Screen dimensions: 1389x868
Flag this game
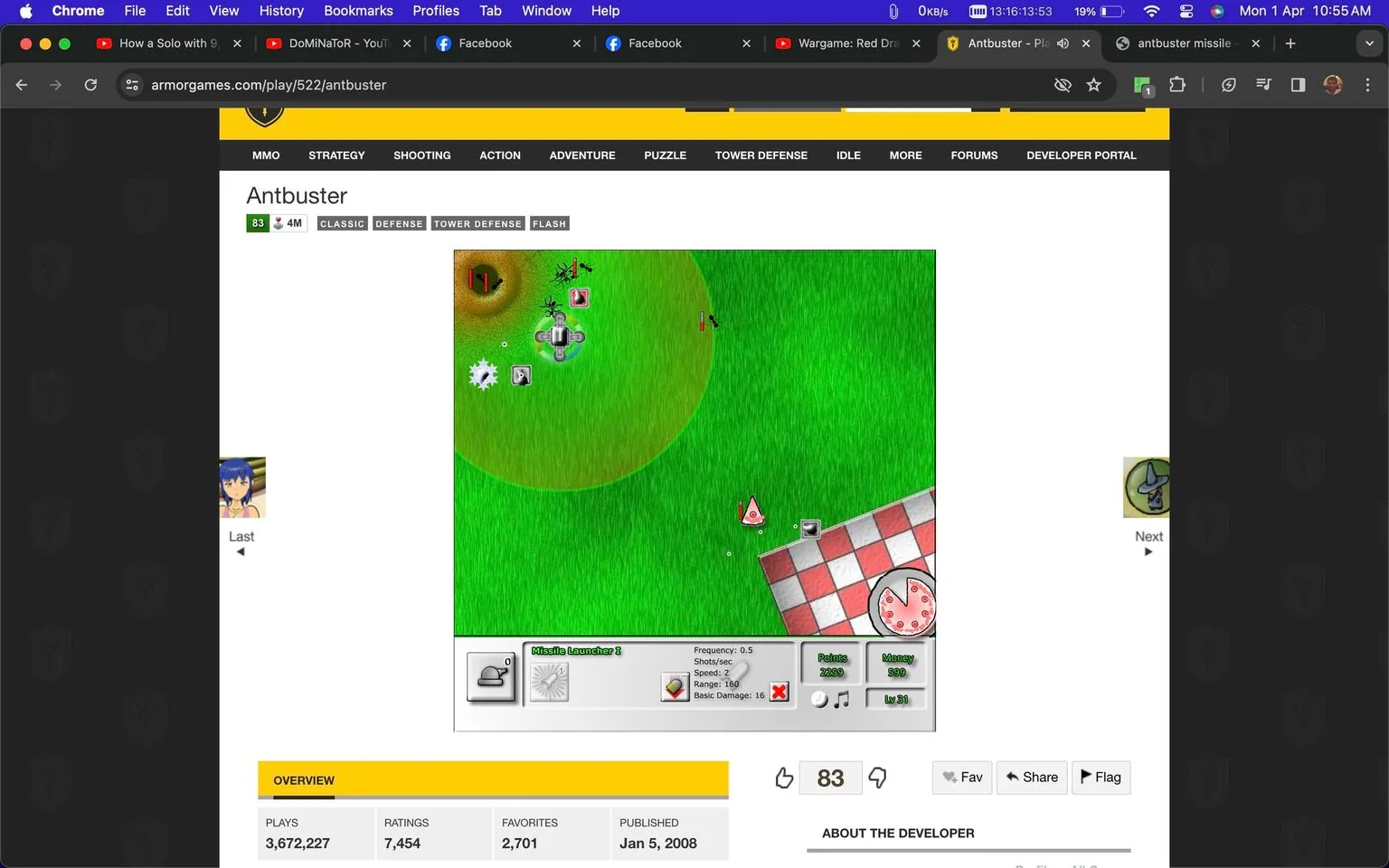pos(1101,777)
